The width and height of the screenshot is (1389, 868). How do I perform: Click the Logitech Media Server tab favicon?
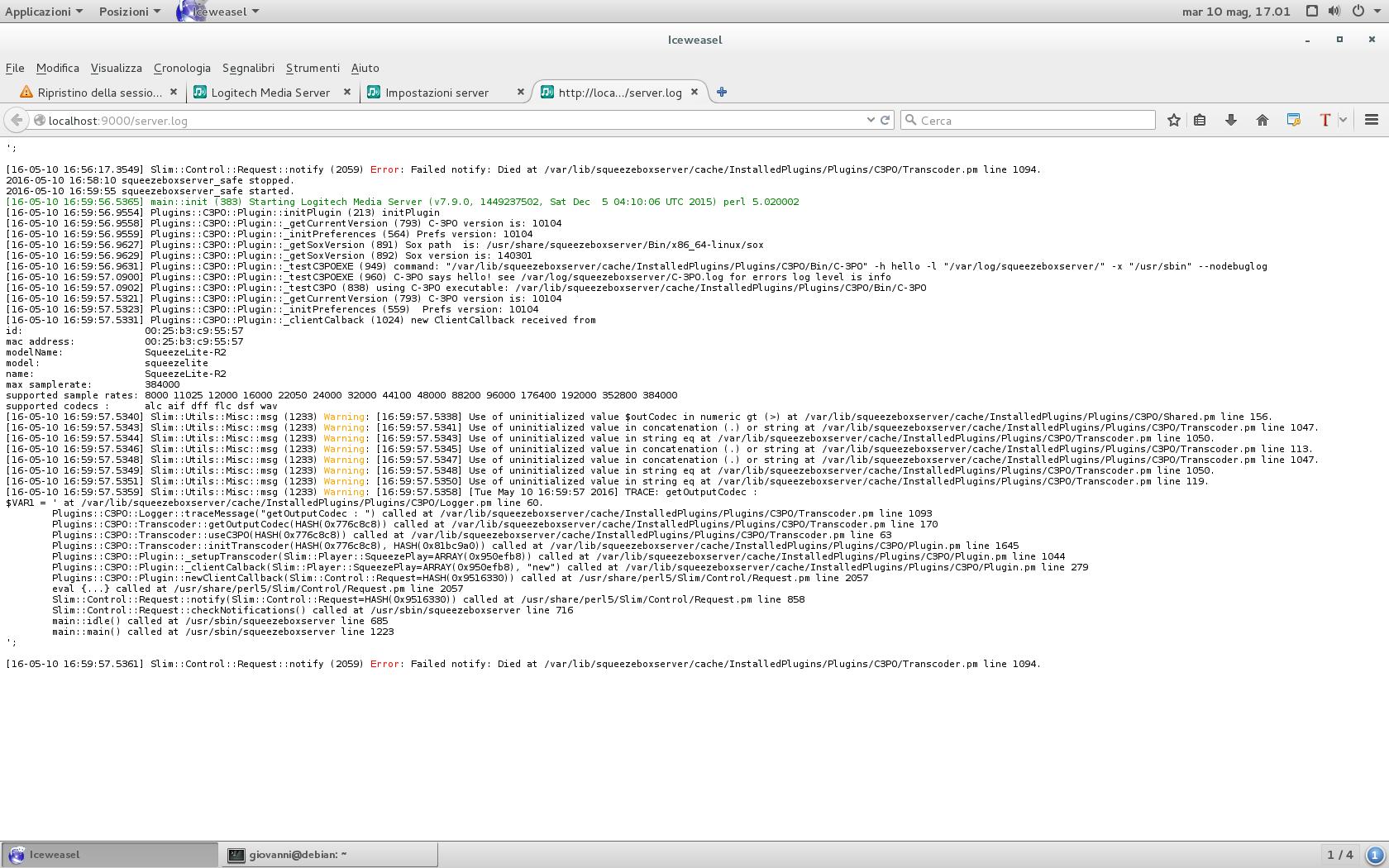(x=200, y=92)
